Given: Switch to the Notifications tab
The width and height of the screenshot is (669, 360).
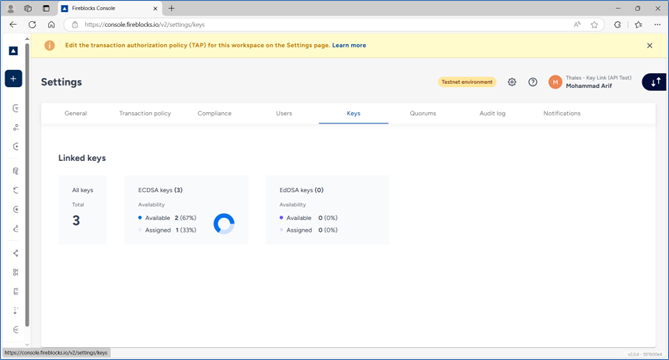Looking at the screenshot, I should pos(562,113).
